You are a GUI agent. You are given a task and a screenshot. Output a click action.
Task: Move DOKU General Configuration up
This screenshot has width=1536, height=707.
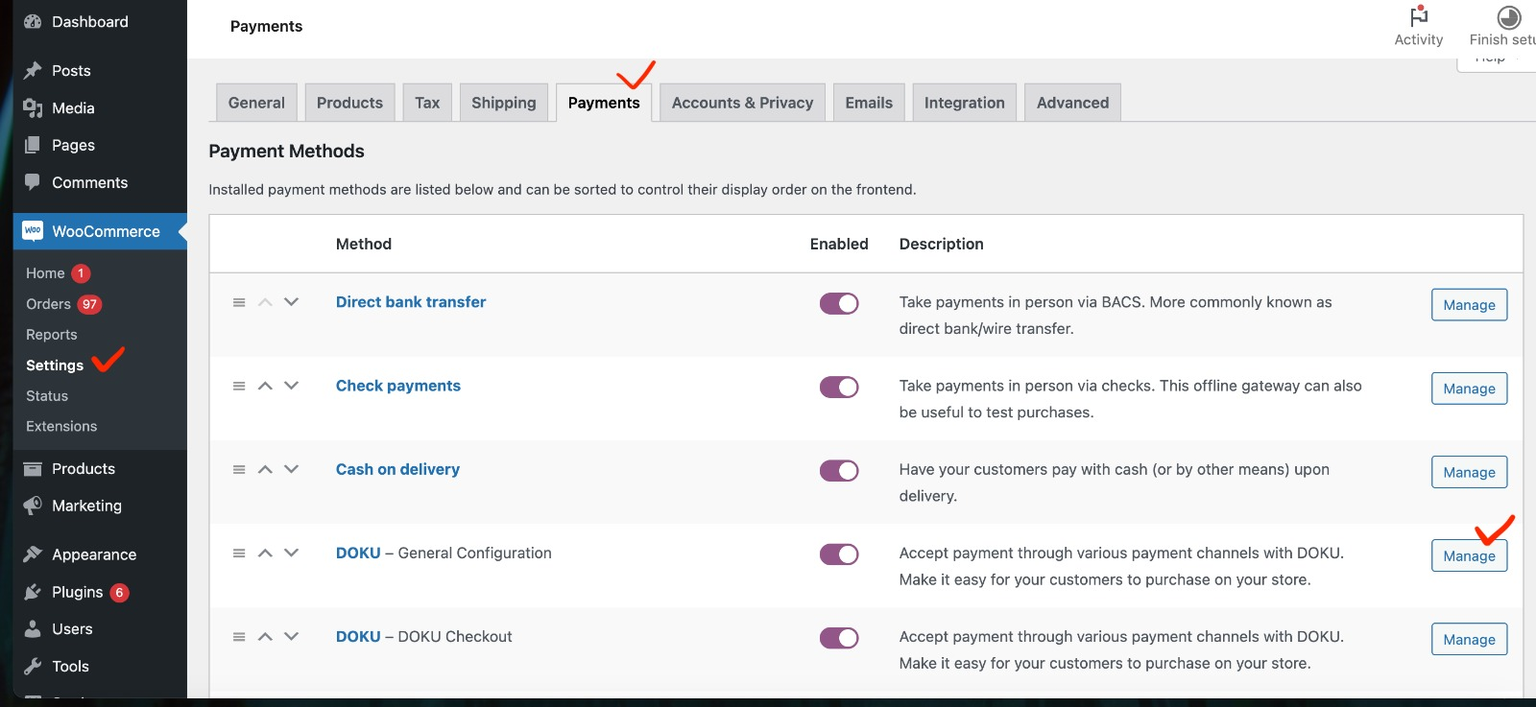click(265, 553)
